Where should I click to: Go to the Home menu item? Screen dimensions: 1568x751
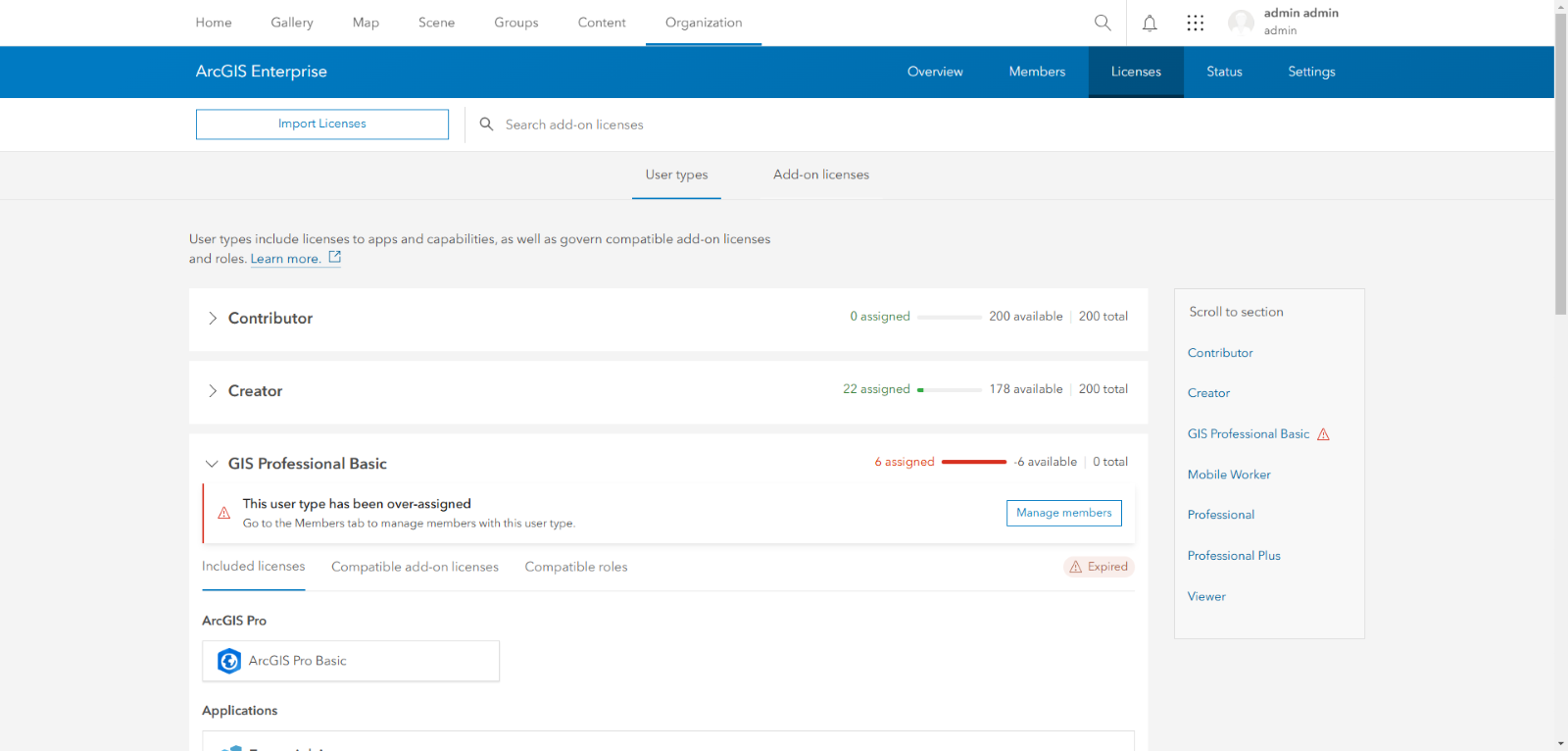click(x=214, y=23)
